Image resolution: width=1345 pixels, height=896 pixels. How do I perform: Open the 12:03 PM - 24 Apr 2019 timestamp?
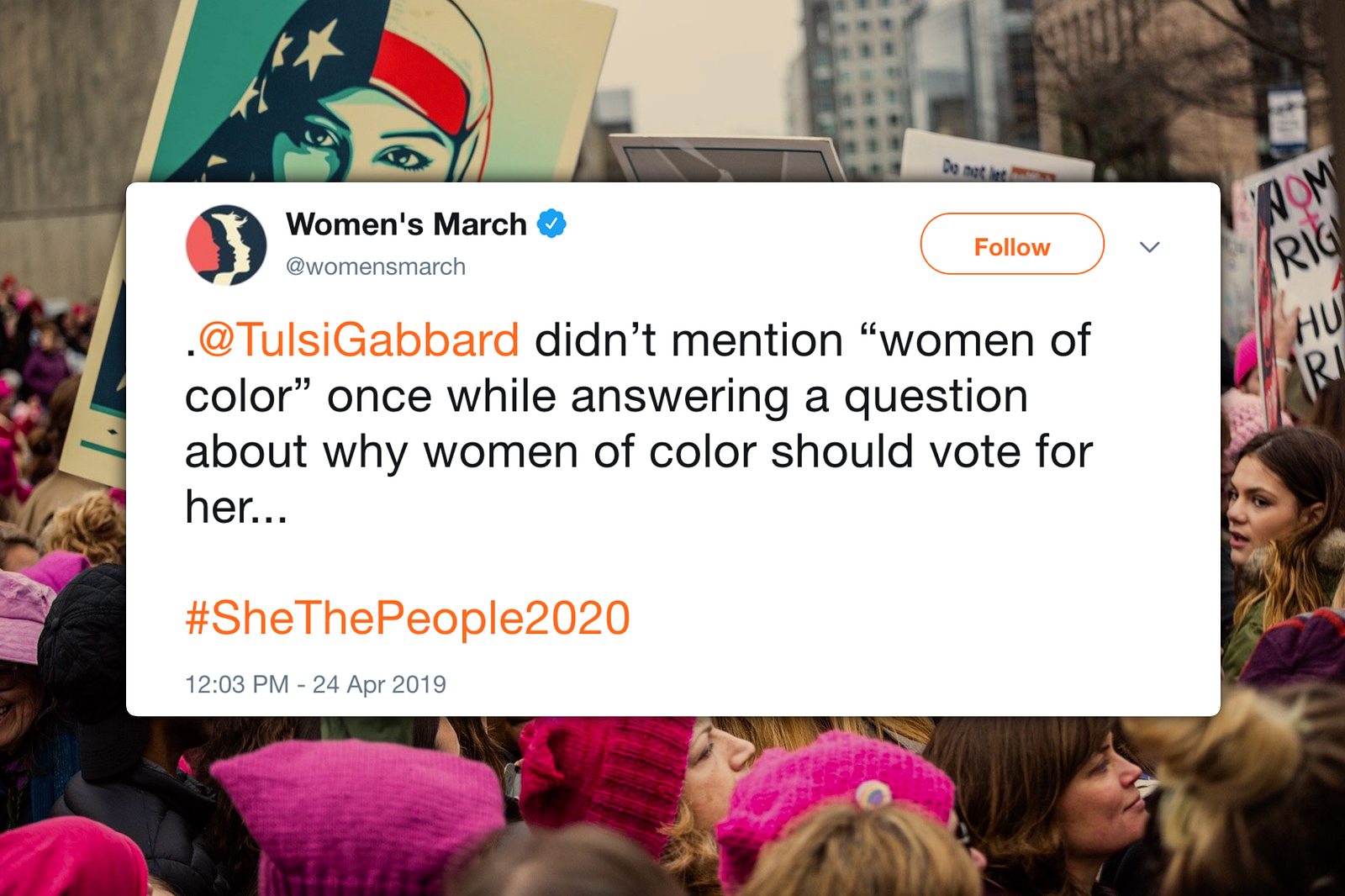315,684
